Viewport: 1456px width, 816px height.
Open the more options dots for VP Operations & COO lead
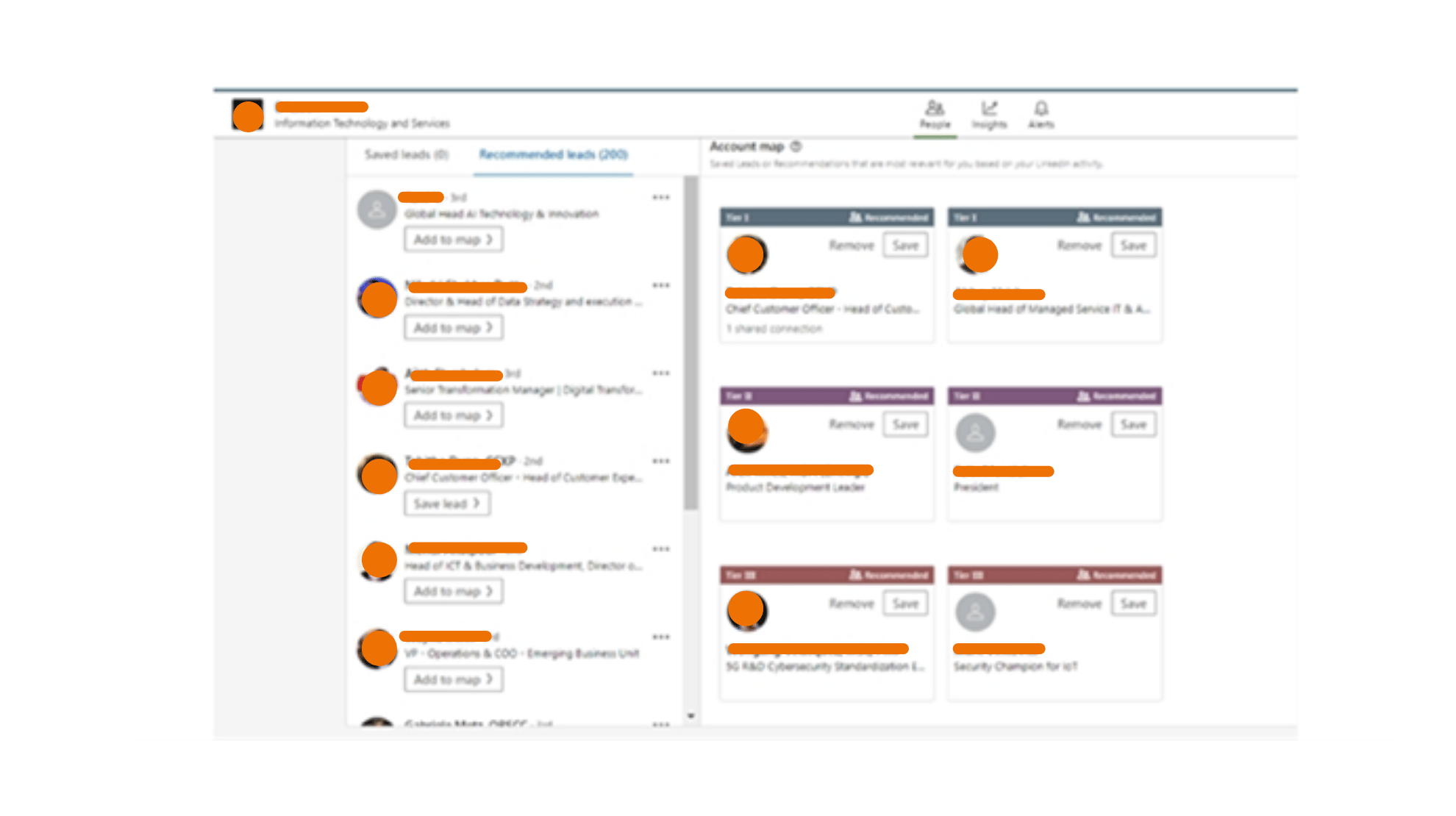tap(661, 637)
